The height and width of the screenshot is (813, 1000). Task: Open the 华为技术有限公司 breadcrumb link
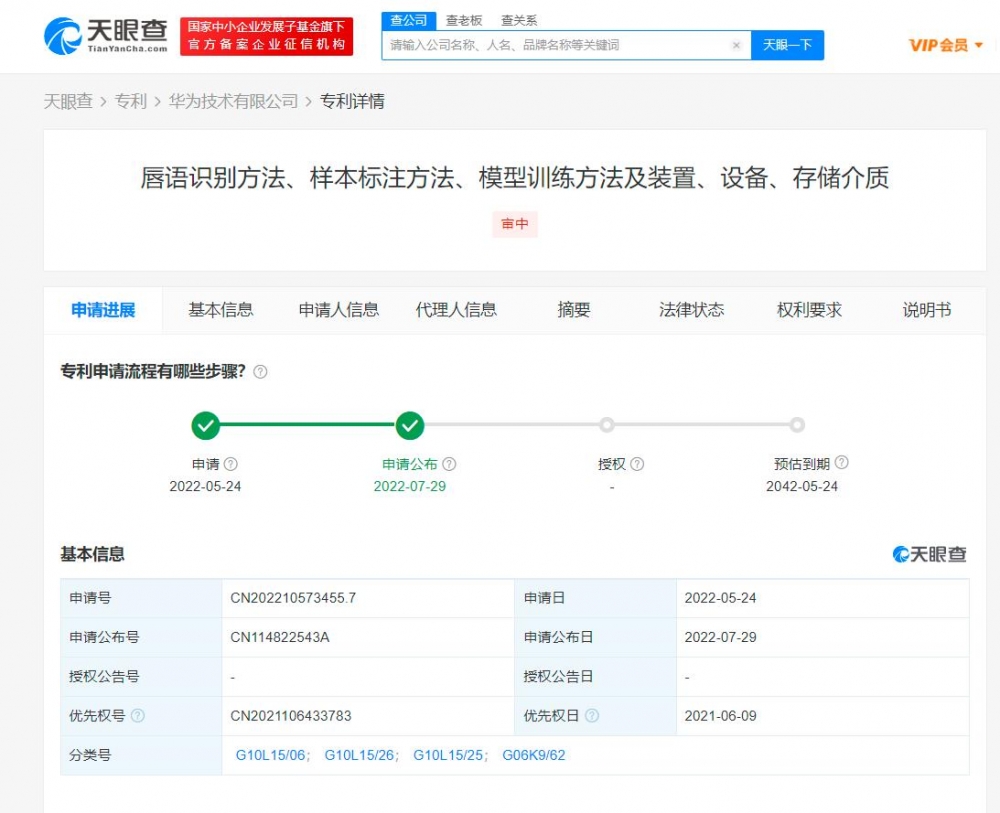pos(233,101)
